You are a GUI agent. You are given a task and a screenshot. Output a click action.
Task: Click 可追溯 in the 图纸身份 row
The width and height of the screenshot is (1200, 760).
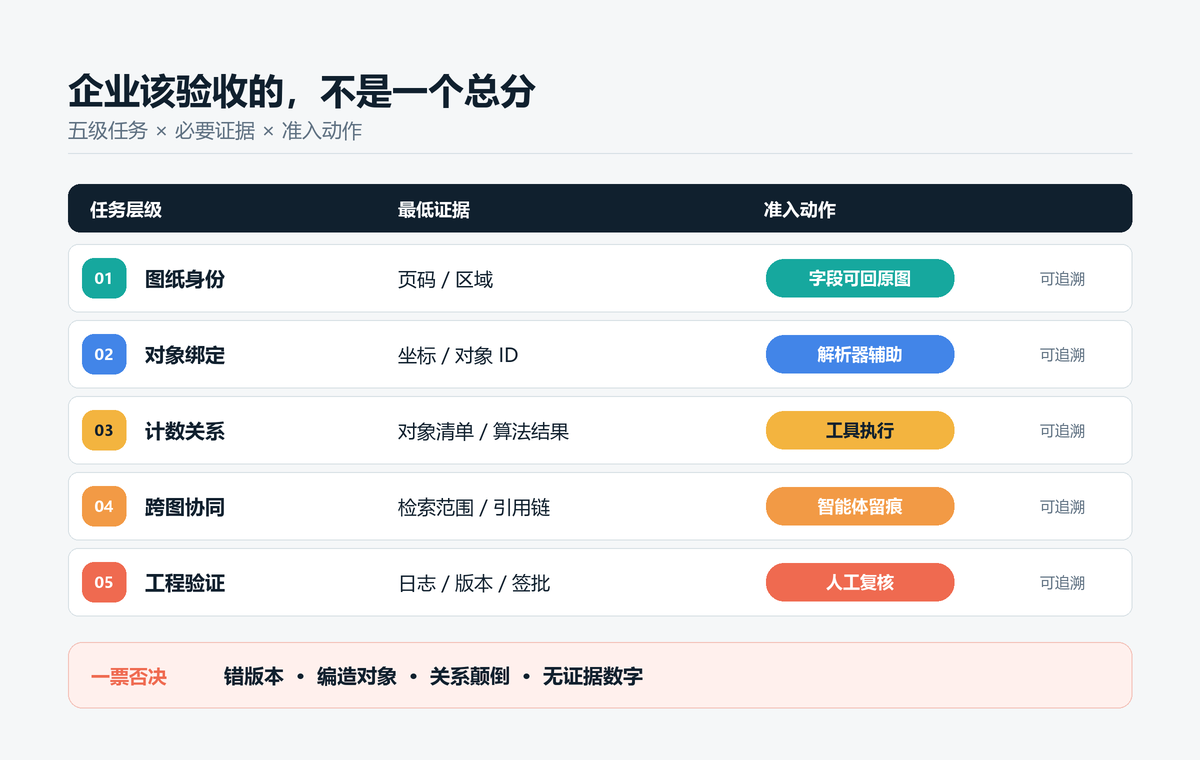point(1062,279)
